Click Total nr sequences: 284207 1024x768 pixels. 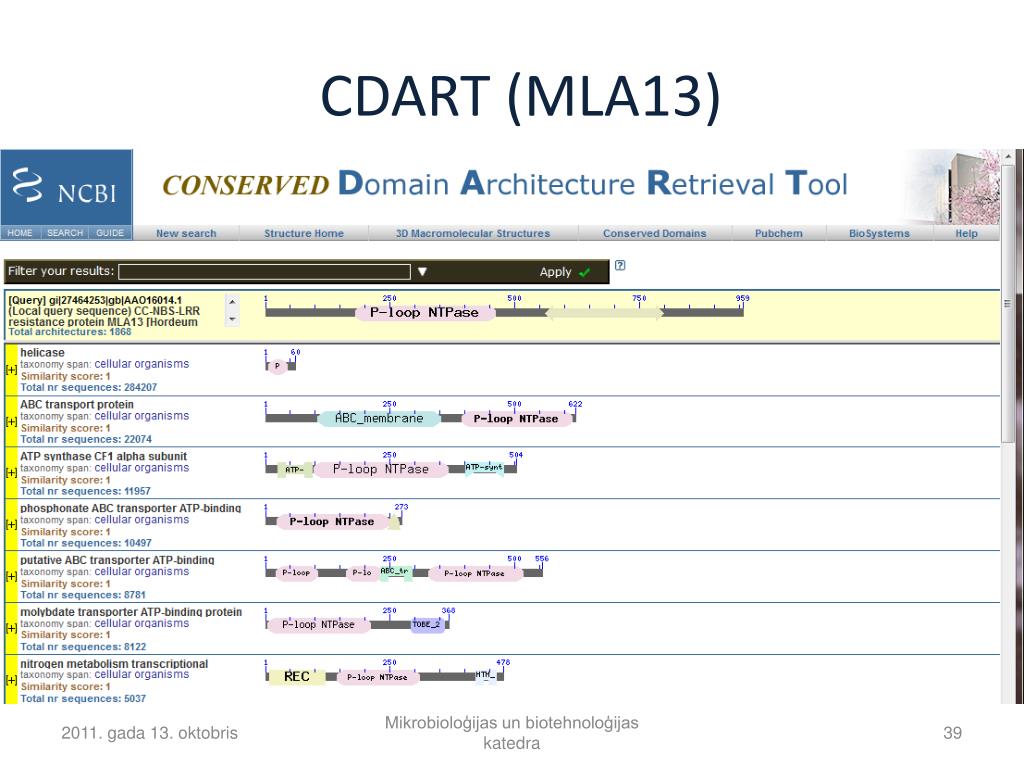[x=89, y=387]
